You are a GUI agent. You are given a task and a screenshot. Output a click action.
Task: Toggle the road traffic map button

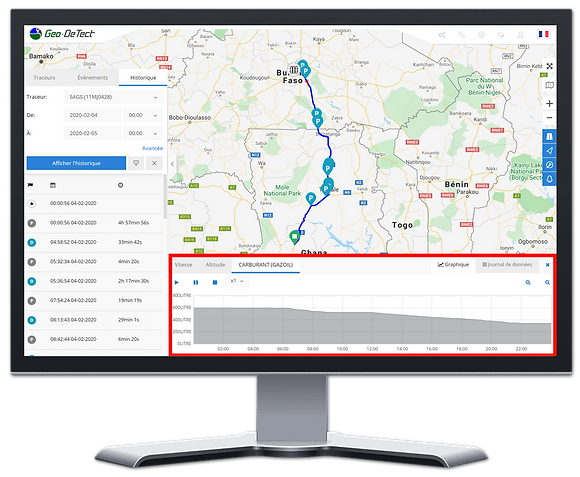550,136
